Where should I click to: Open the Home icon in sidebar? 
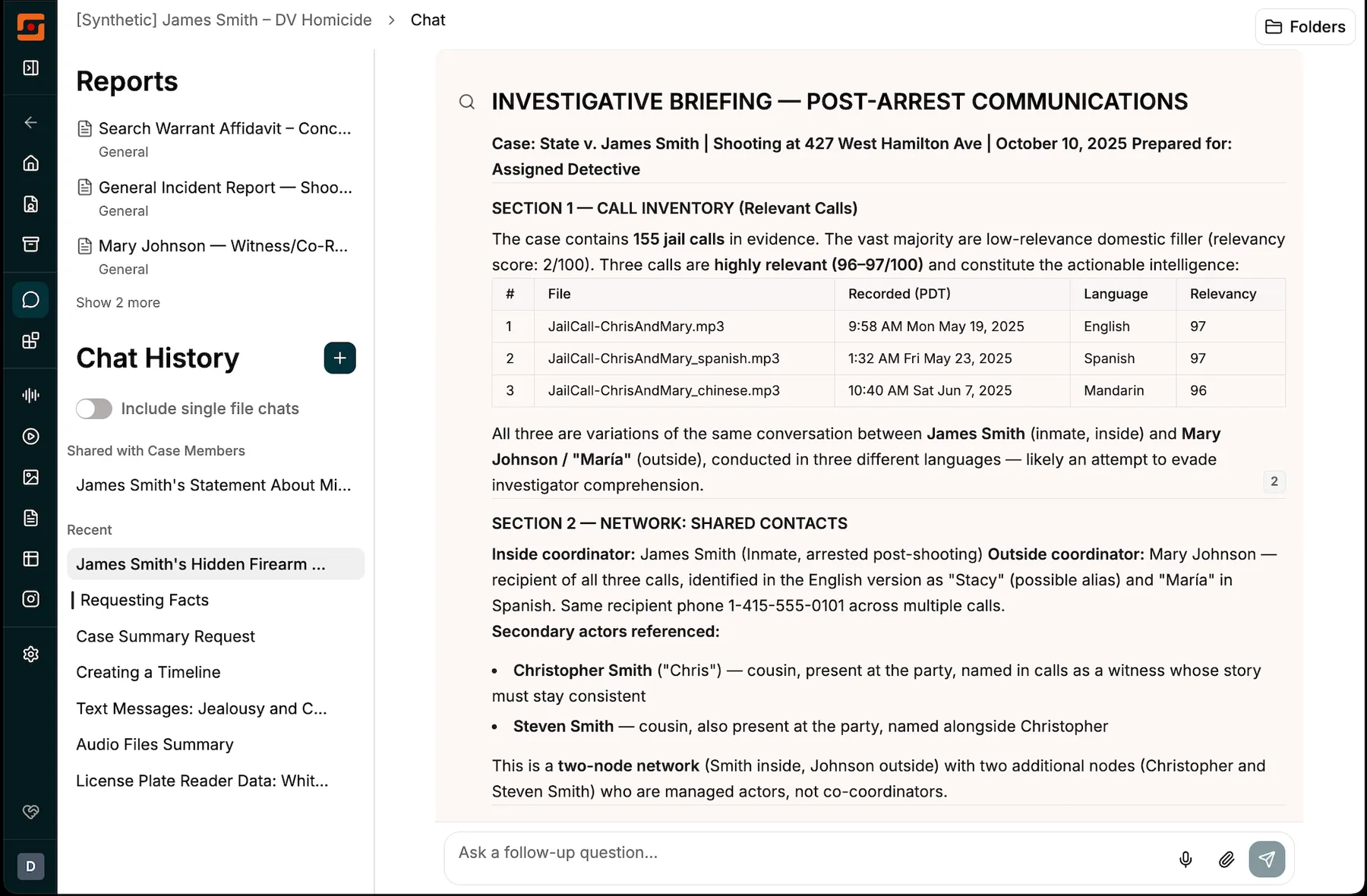point(30,163)
